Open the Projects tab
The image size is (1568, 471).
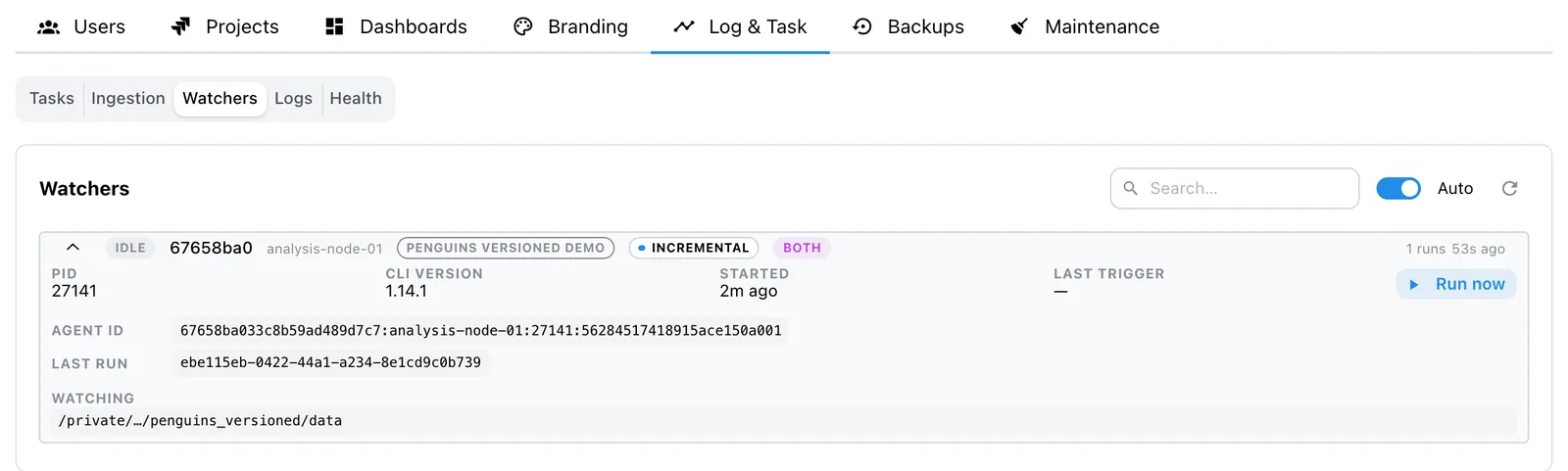[224, 26]
